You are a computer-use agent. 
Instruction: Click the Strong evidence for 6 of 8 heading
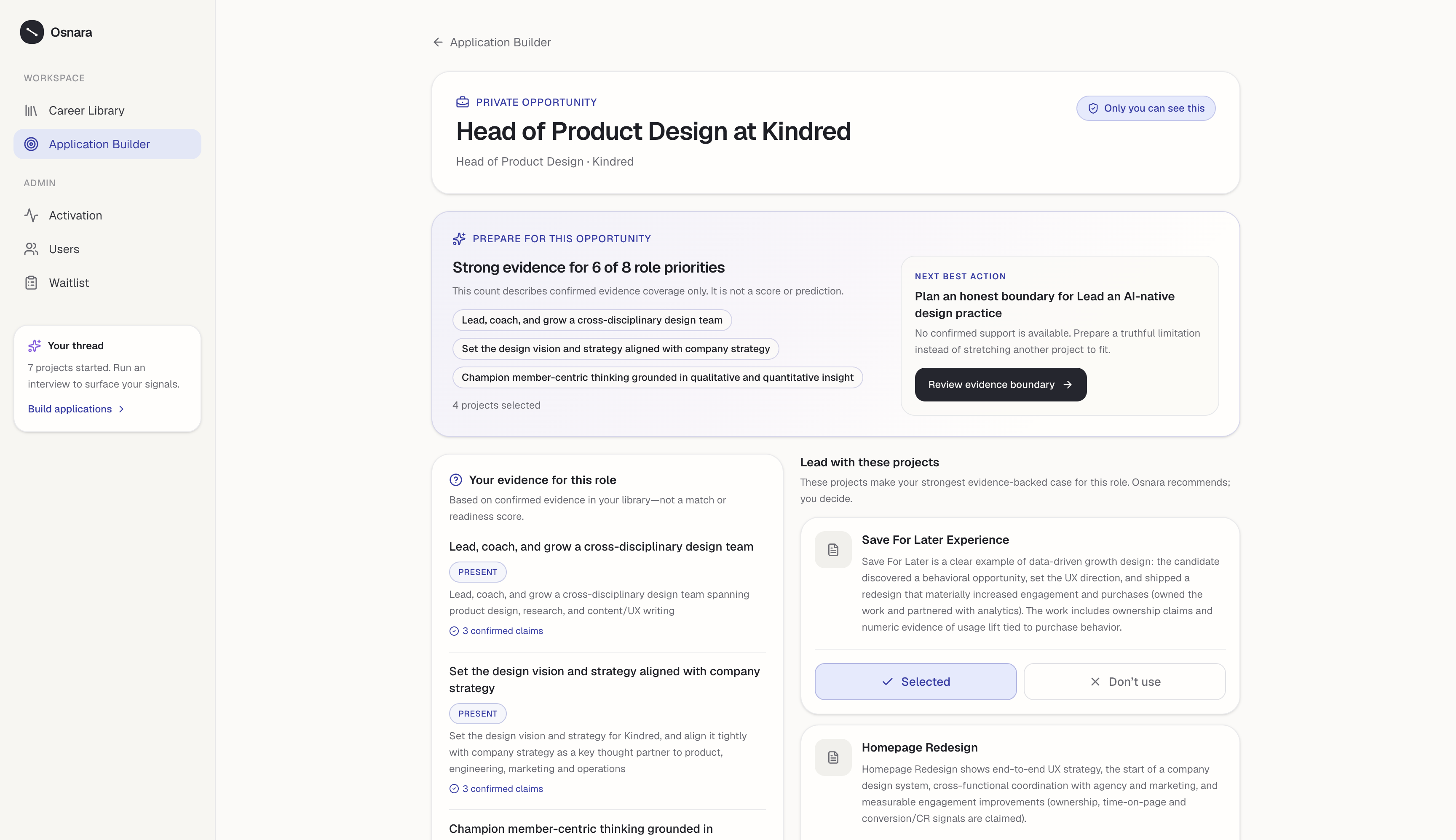(x=589, y=268)
